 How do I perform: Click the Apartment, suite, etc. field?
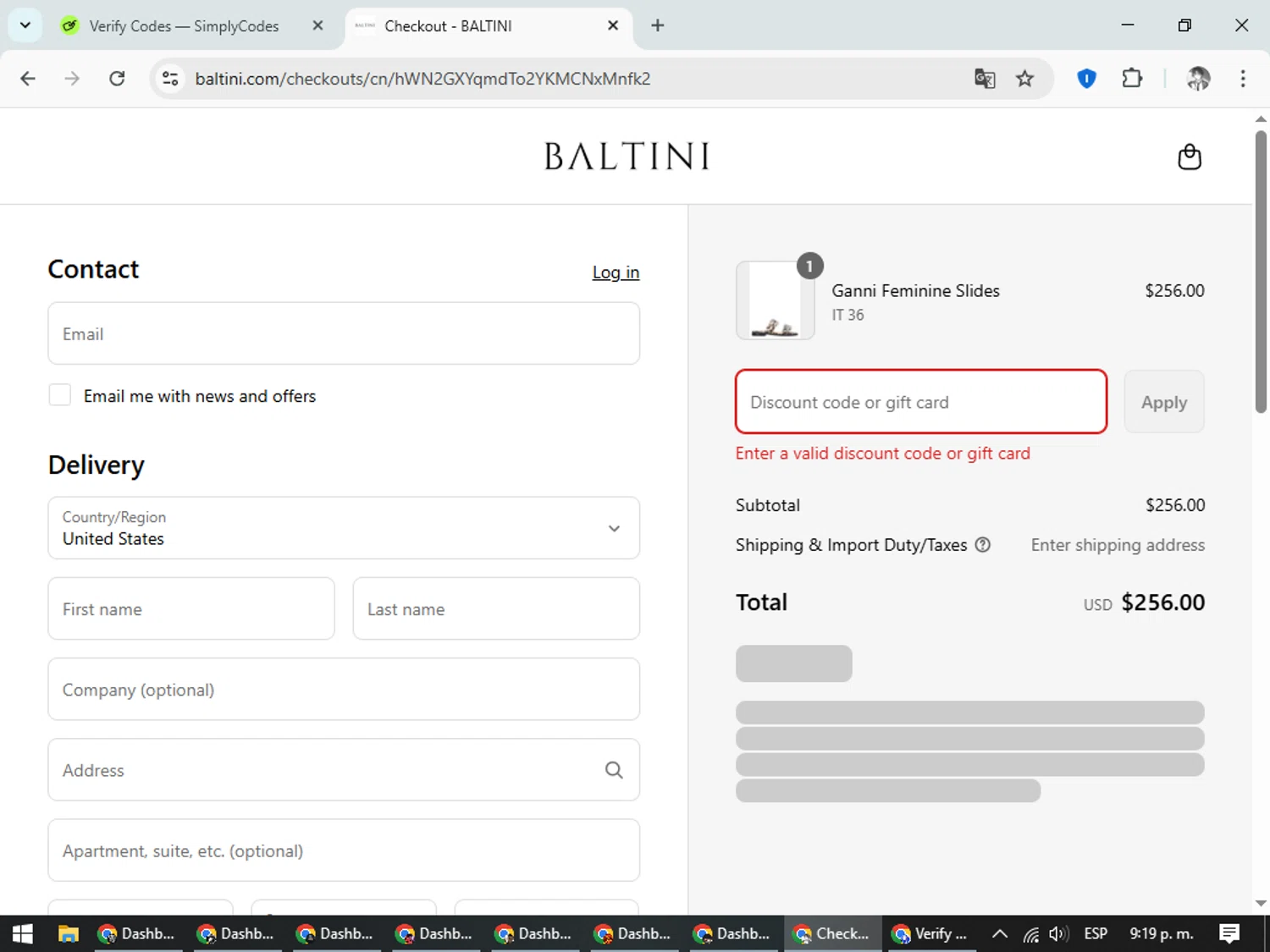point(344,850)
